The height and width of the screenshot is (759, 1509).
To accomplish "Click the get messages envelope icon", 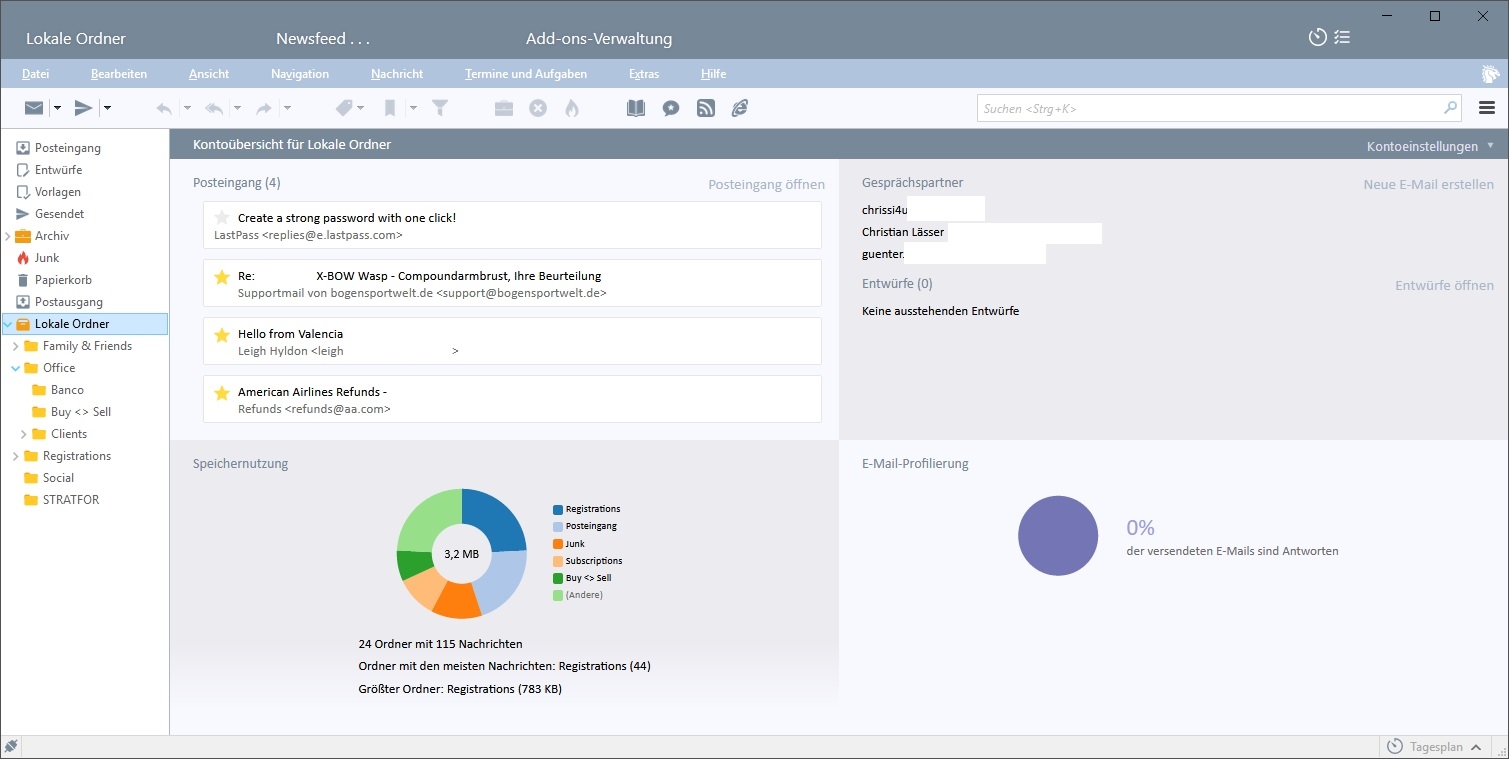I will tap(34, 108).
